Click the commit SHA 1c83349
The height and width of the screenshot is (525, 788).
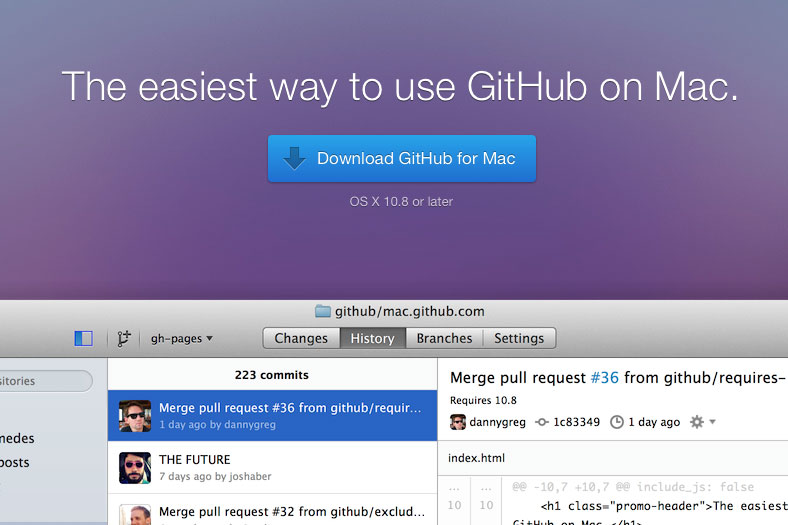pyautogui.click(x=576, y=422)
